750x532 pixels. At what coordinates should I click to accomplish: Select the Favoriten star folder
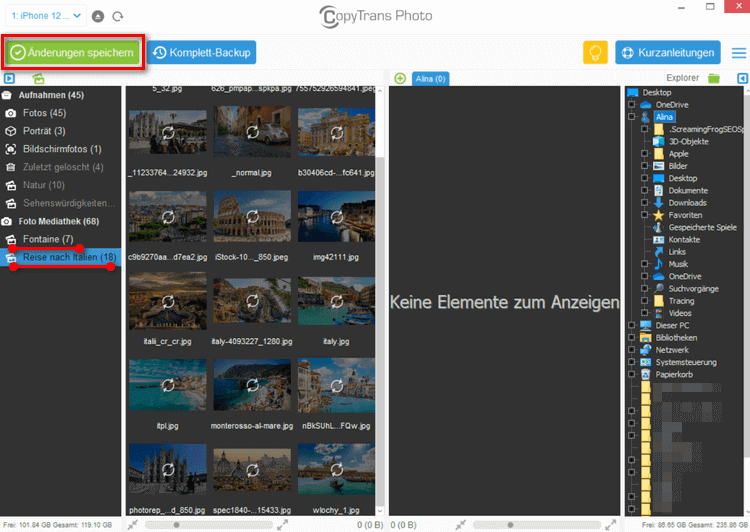coord(685,215)
